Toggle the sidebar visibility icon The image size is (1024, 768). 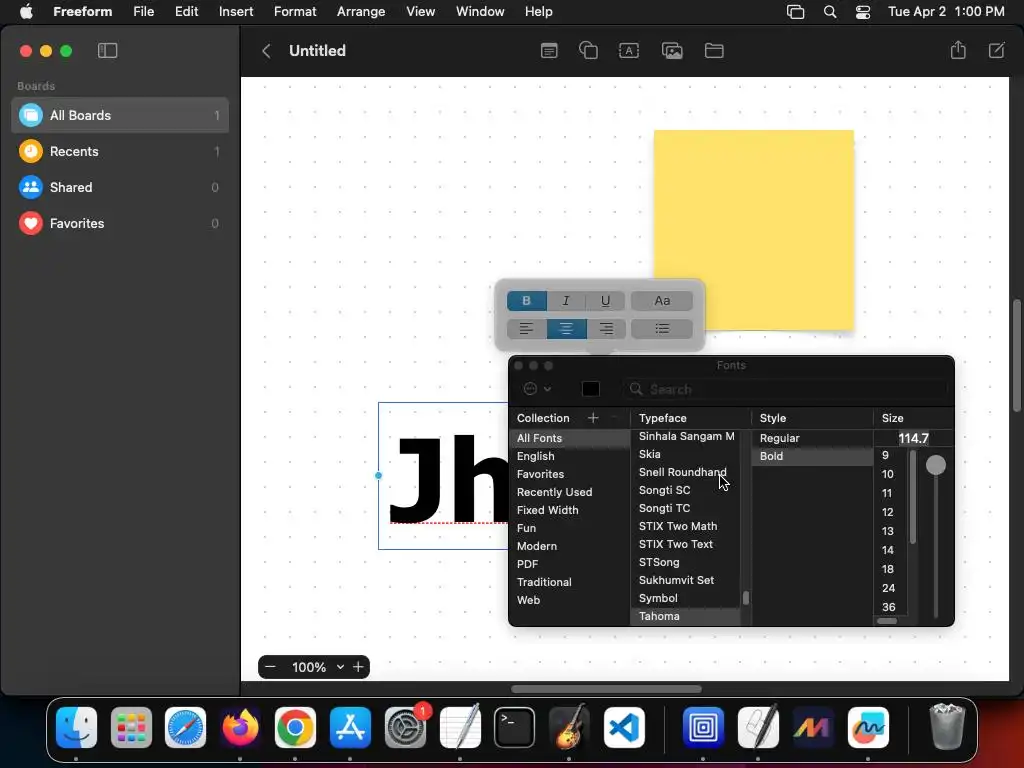(107, 51)
